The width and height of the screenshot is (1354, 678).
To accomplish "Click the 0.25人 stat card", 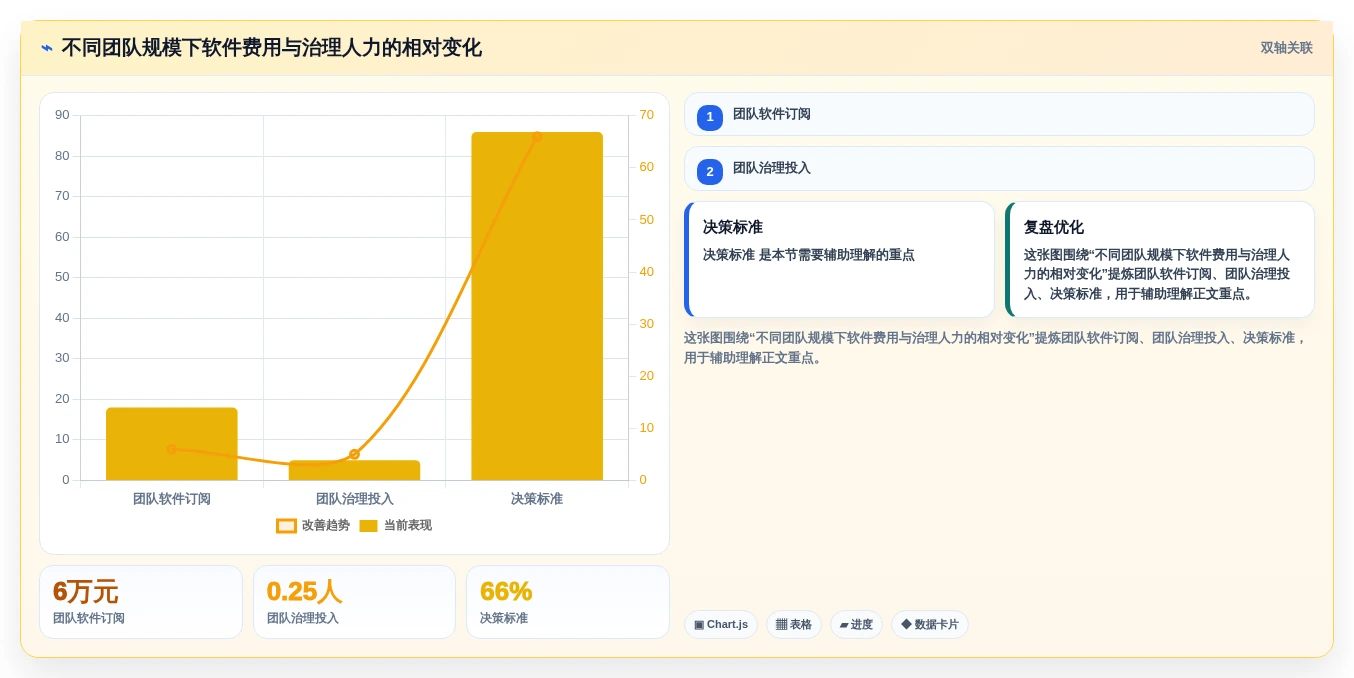I will [354, 602].
